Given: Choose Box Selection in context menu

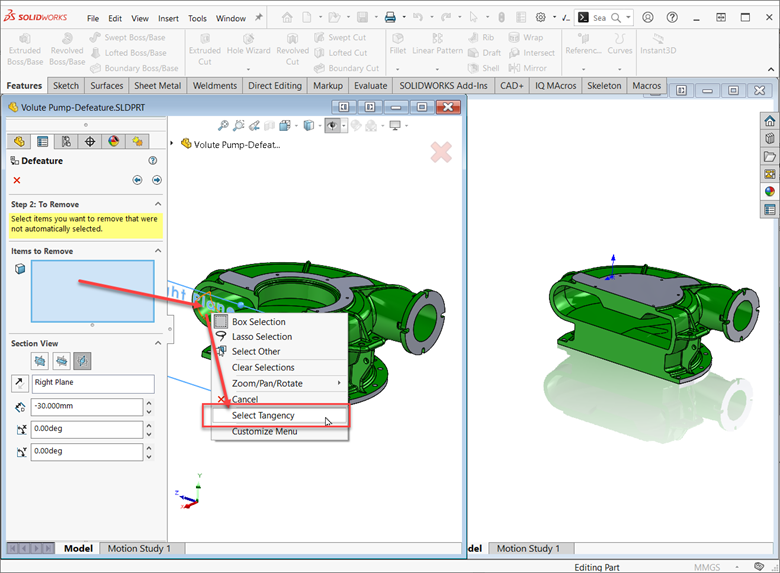Looking at the screenshot, I should (x=280, y=322).
